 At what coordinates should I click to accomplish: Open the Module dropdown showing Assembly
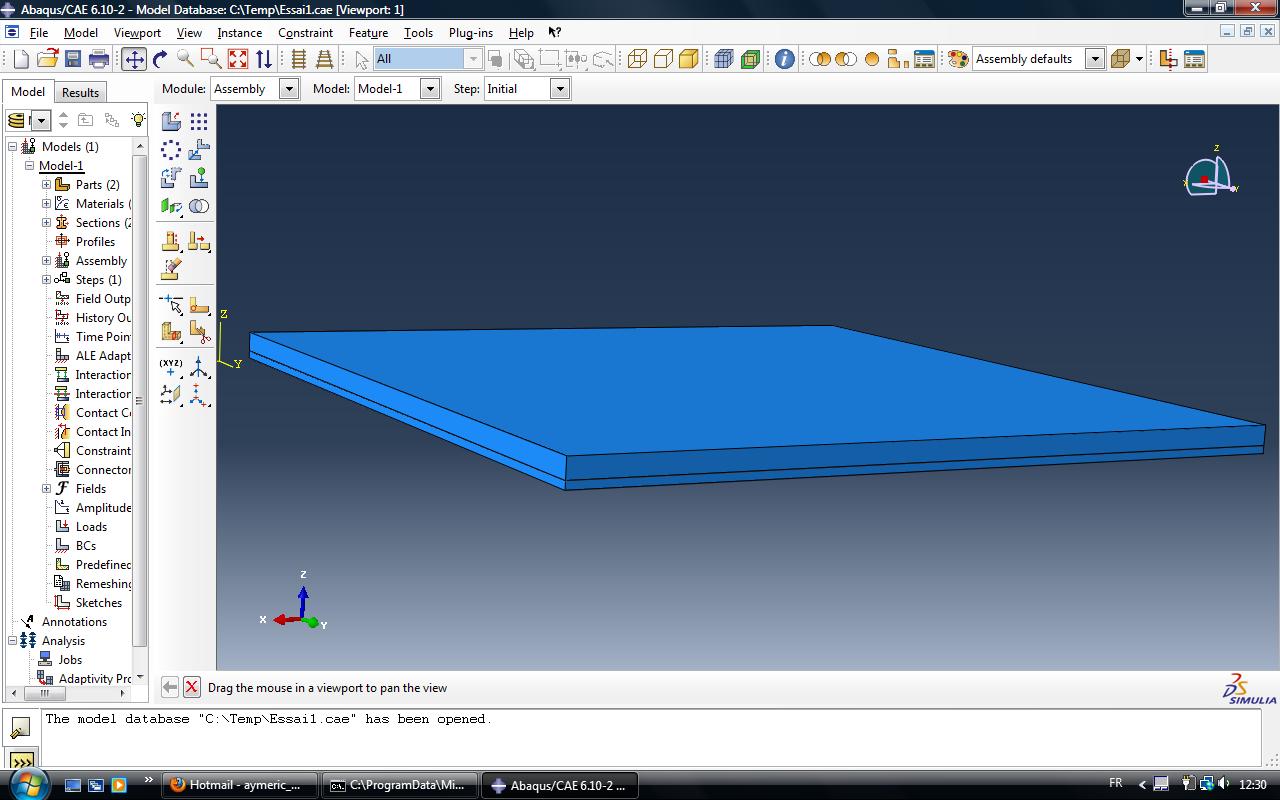(255, 89)
